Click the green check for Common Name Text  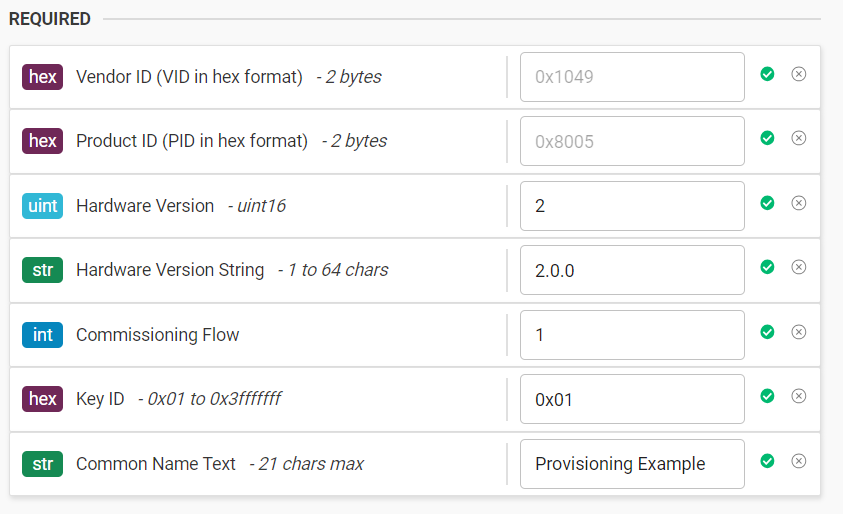coord(767,461)
